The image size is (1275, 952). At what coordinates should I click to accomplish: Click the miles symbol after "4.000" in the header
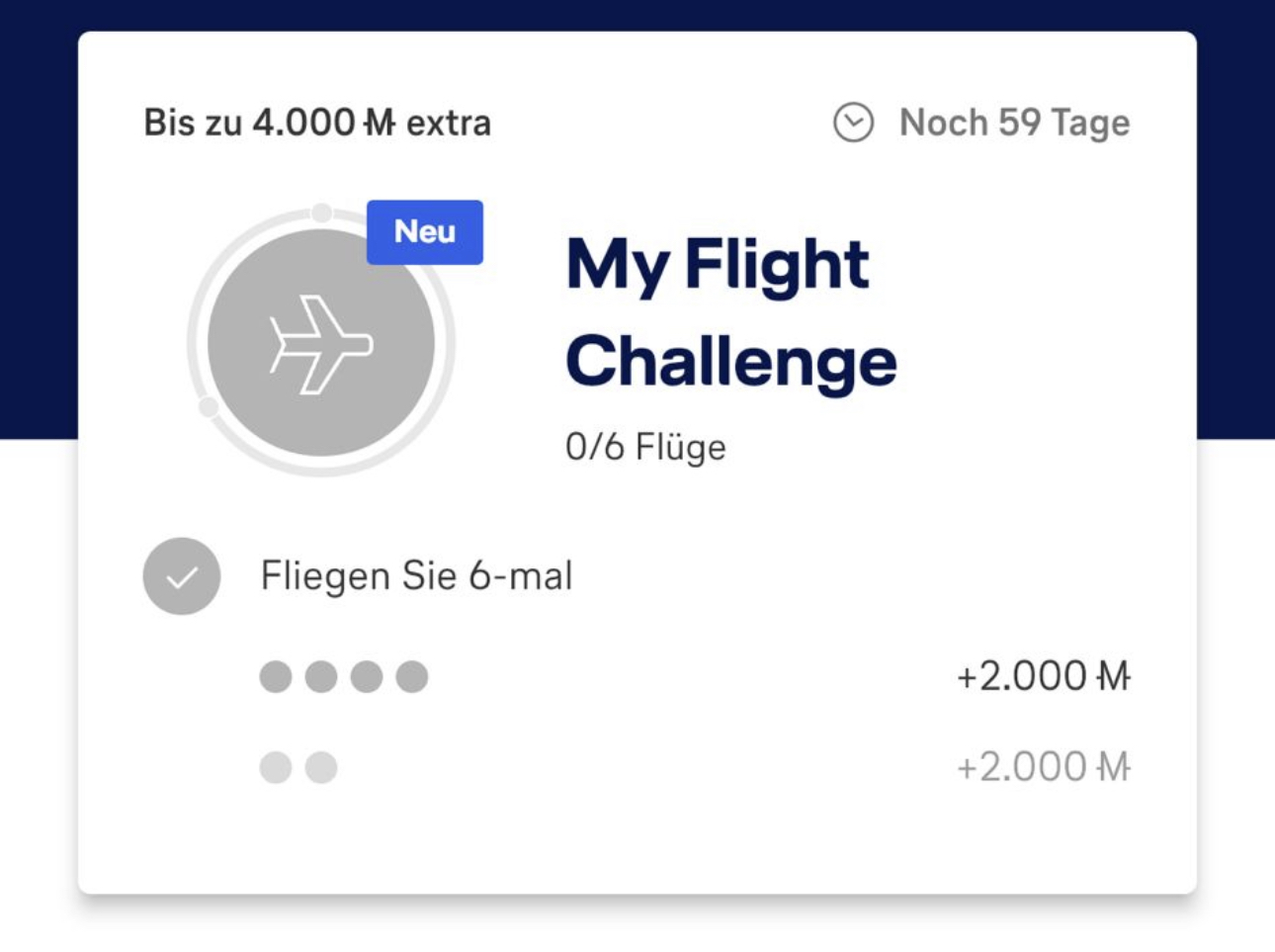(x=380, y=123)
